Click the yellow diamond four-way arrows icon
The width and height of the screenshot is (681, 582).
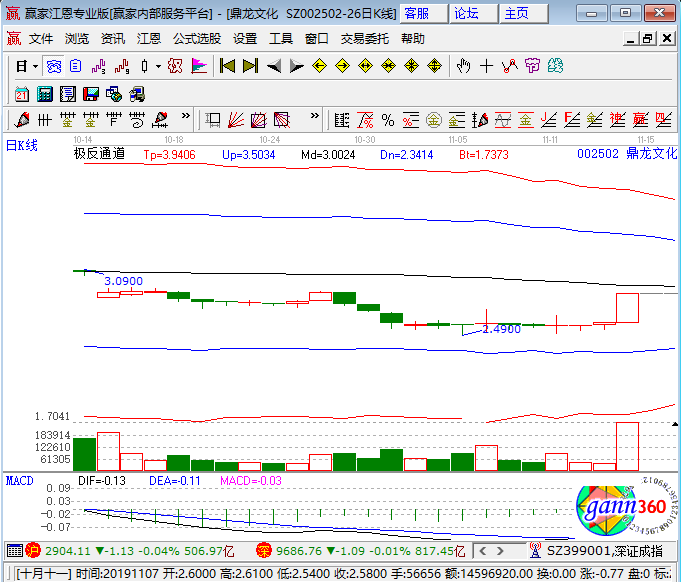pyautogui.click(x=435, y=66)
